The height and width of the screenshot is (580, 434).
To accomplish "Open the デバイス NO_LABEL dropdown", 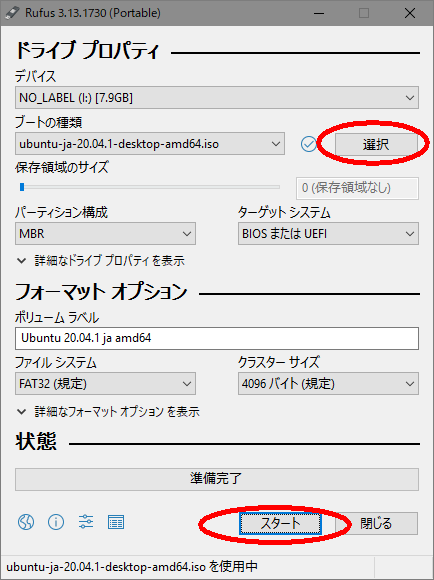I will pos(217,98).
